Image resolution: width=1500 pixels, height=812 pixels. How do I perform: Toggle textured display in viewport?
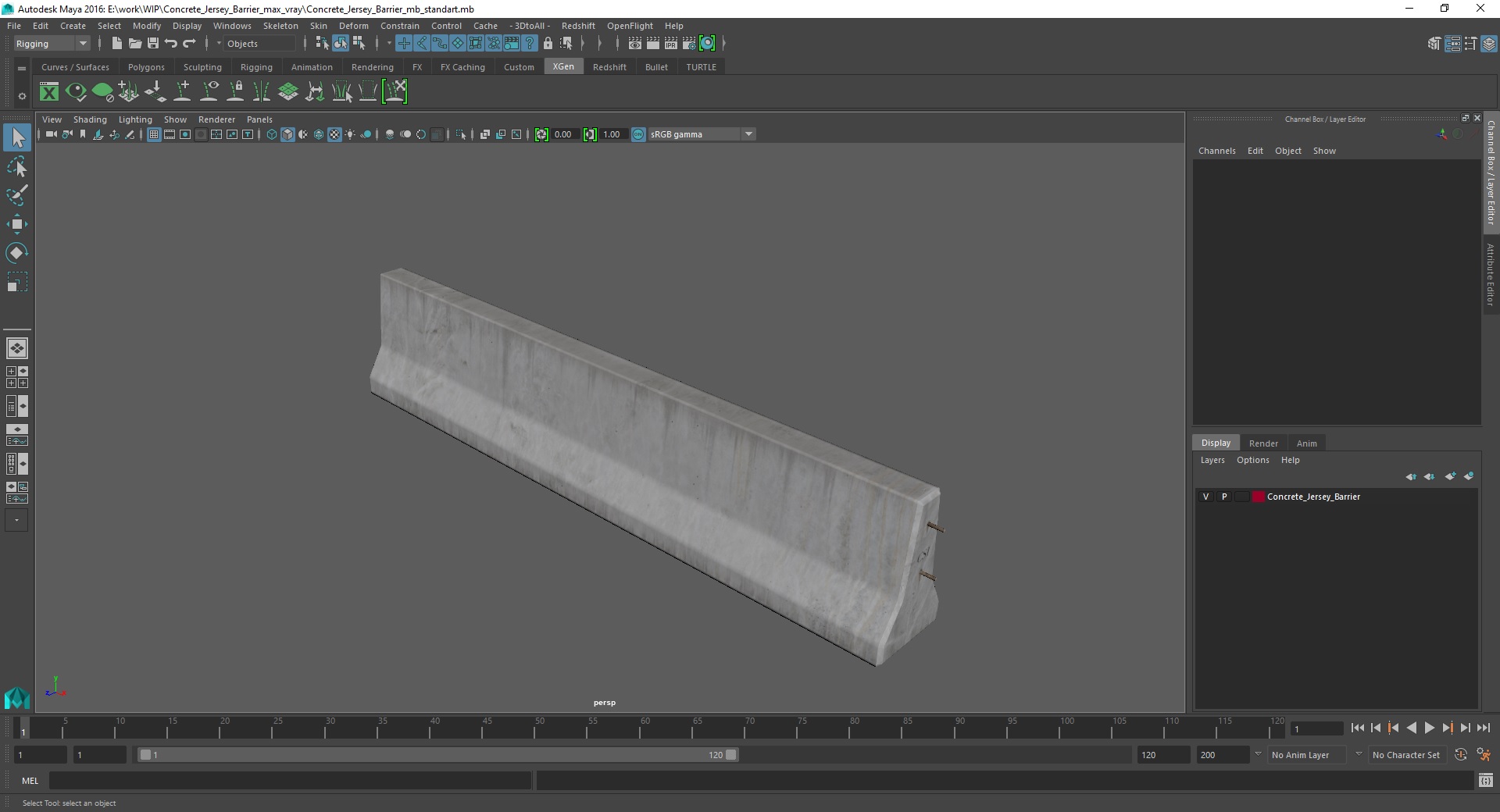[334, 134]
